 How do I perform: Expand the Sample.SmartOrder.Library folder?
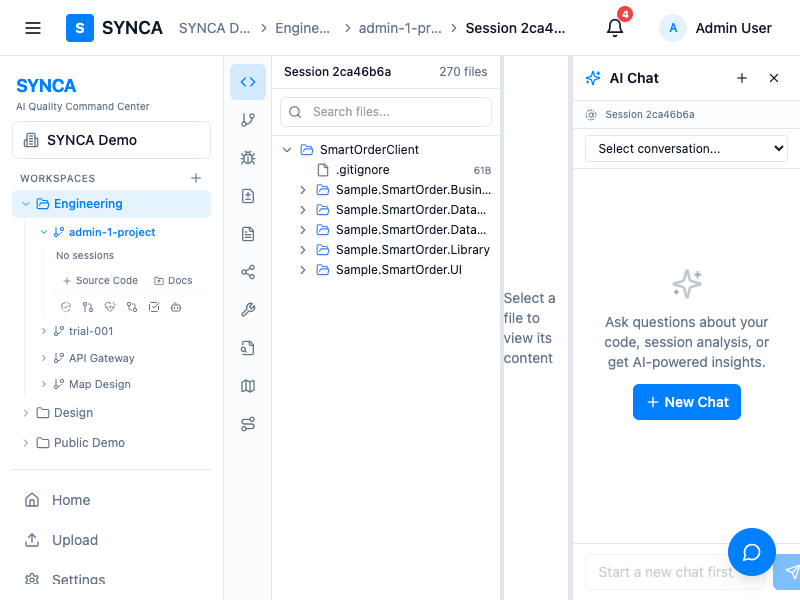coord(303,250)
